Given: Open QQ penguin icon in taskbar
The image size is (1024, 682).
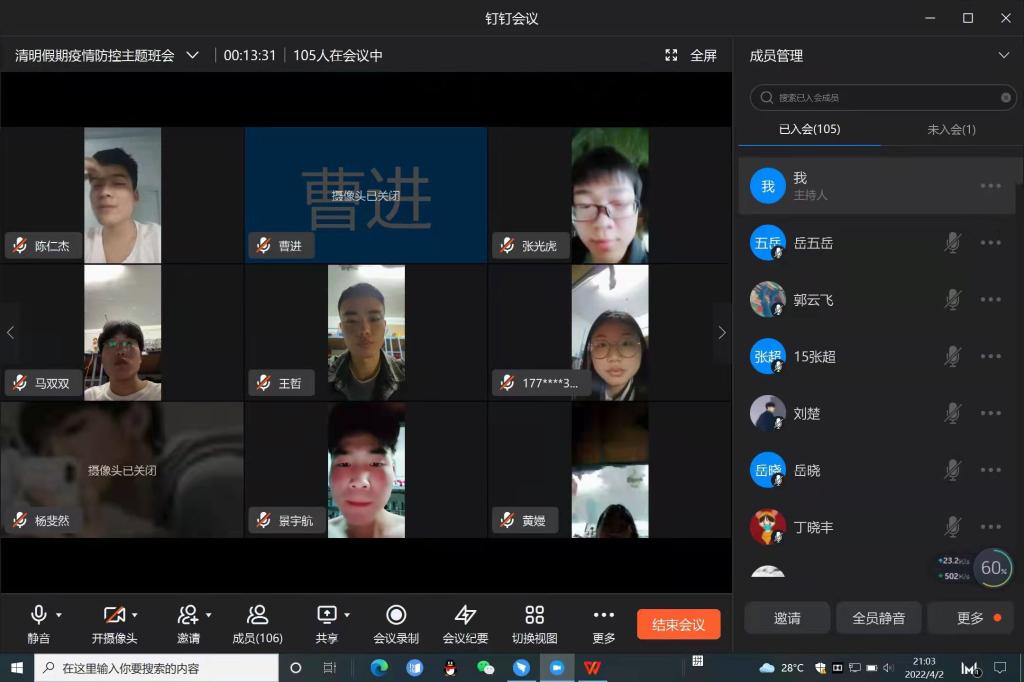Looking at the screenshot, I should point(450,668).
